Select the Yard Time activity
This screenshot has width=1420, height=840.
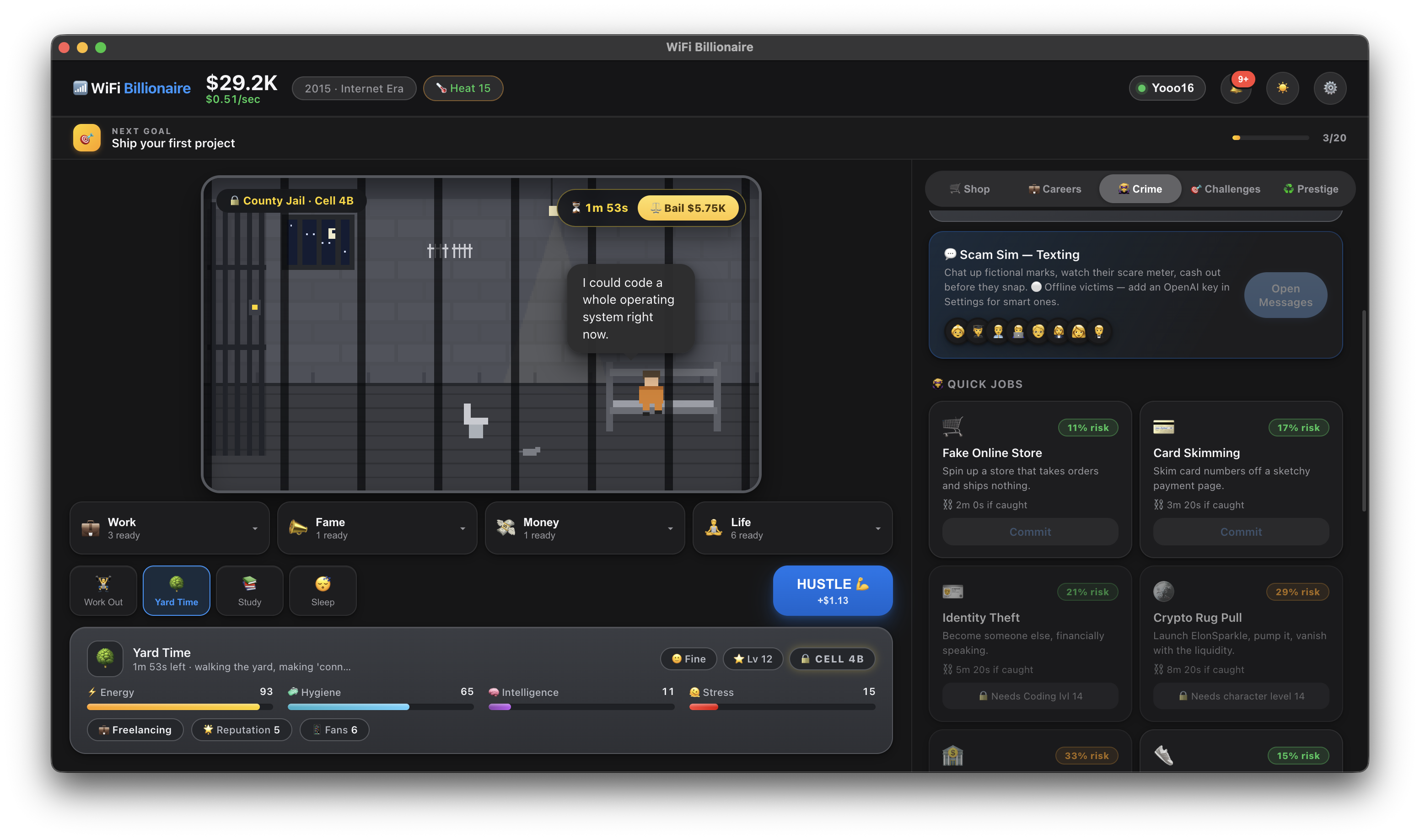[x=177, y=590]
